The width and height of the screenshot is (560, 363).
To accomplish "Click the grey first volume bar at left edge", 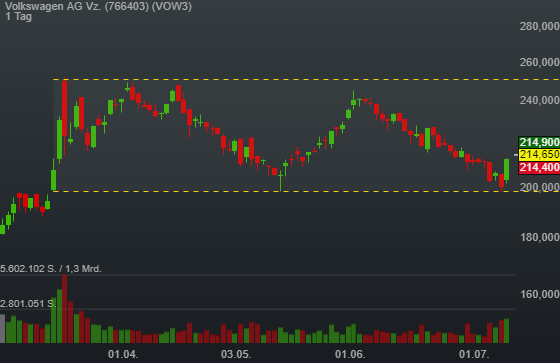I will (2, 329).
